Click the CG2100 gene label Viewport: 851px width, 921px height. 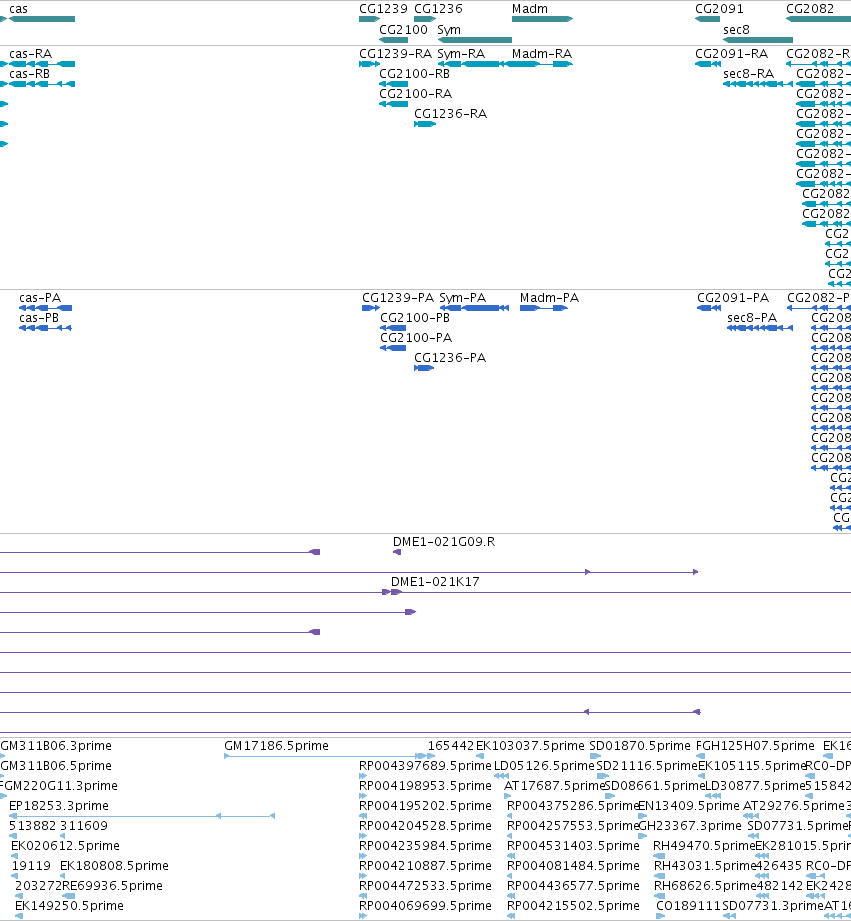coord(403,30)
